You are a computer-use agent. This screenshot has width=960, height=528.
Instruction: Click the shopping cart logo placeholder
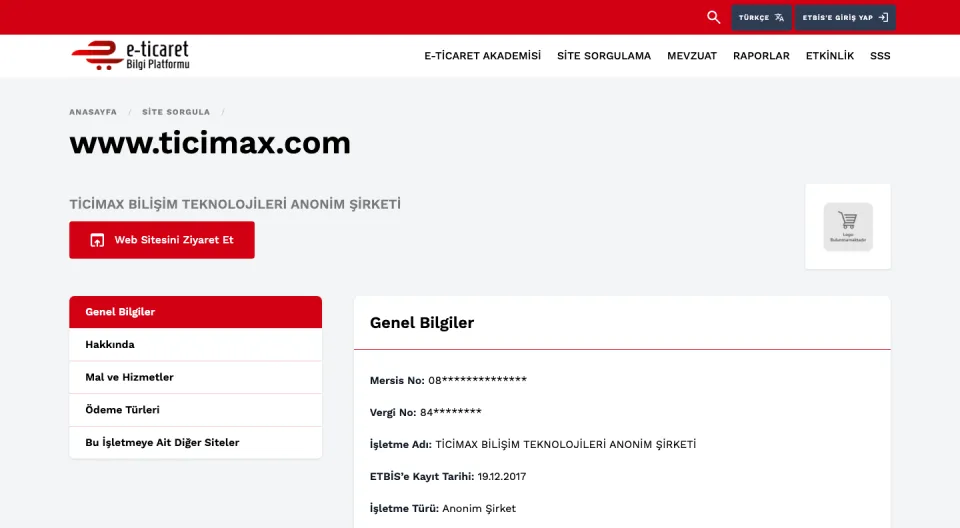tap(848, 227)
